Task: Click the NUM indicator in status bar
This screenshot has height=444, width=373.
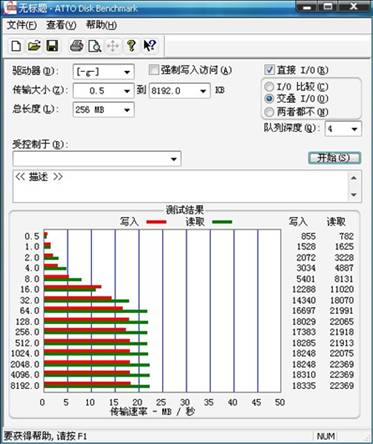Action: click(x=326, y=436)
